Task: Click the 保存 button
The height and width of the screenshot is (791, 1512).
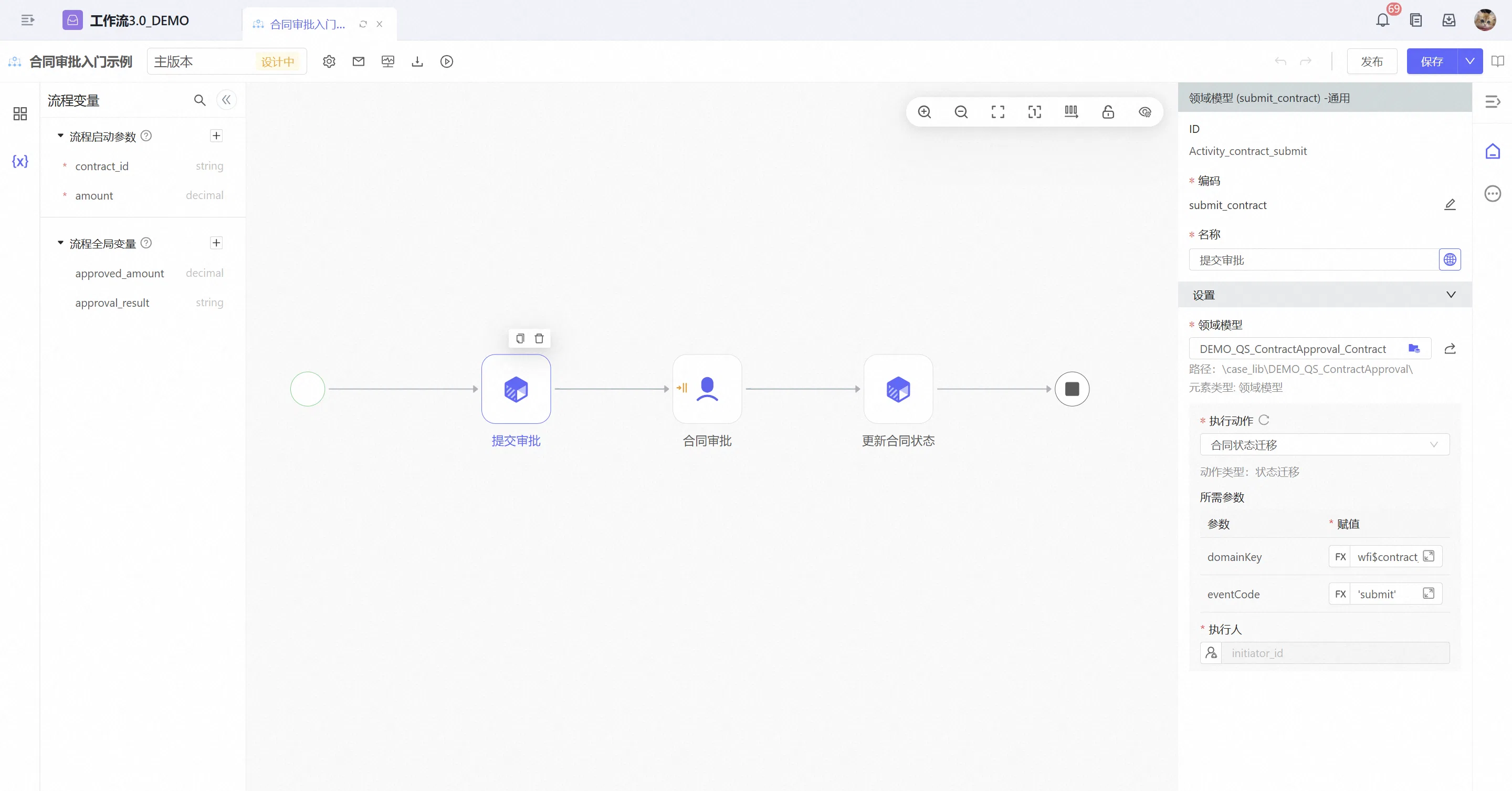Action: tap(1432, 61)
